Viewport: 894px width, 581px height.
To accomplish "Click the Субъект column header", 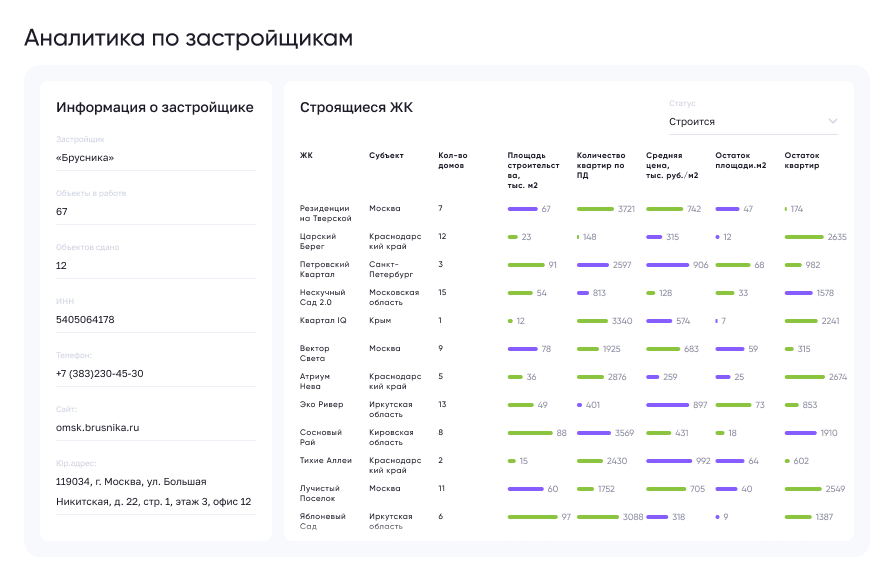I will 386,155.
